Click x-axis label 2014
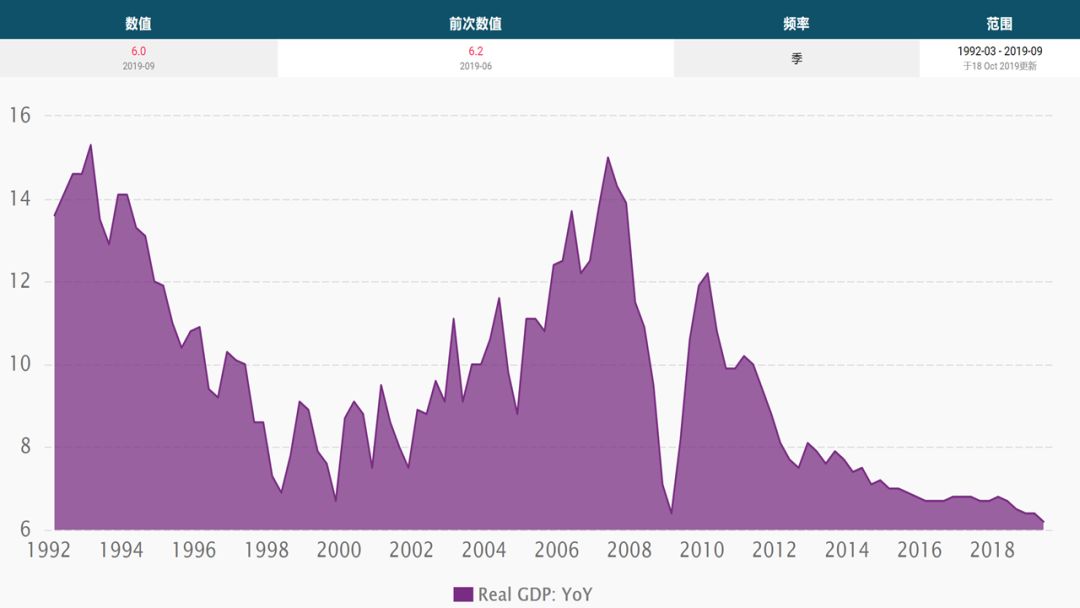 pyautogui.click(x=847, y=549)
